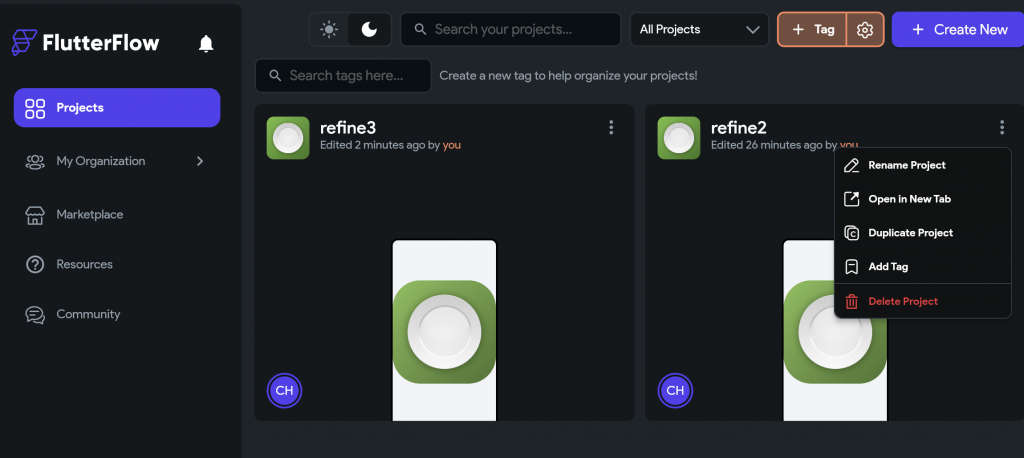1024x458 pixels.
Task: Click the FlutterFlow logo icon
Action: 24,43
